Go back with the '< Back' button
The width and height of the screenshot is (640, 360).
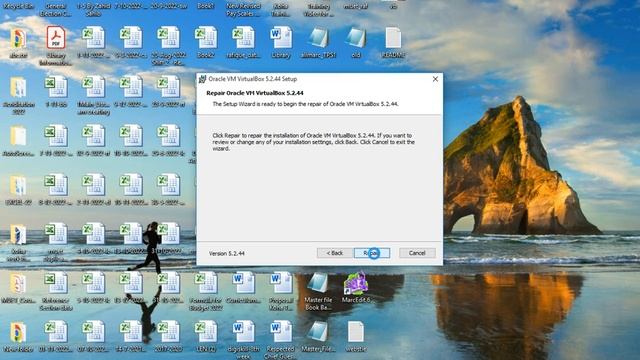(335, 253)
